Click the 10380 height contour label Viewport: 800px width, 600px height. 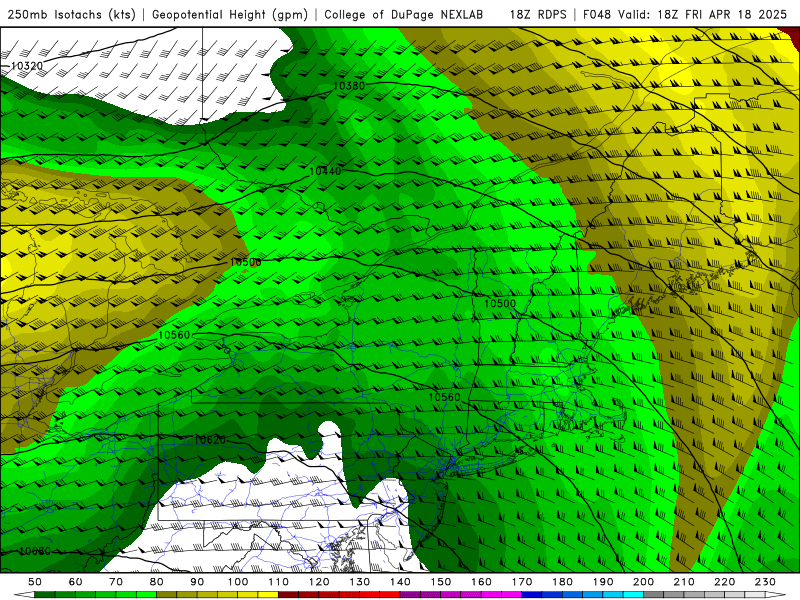(349, 86)
